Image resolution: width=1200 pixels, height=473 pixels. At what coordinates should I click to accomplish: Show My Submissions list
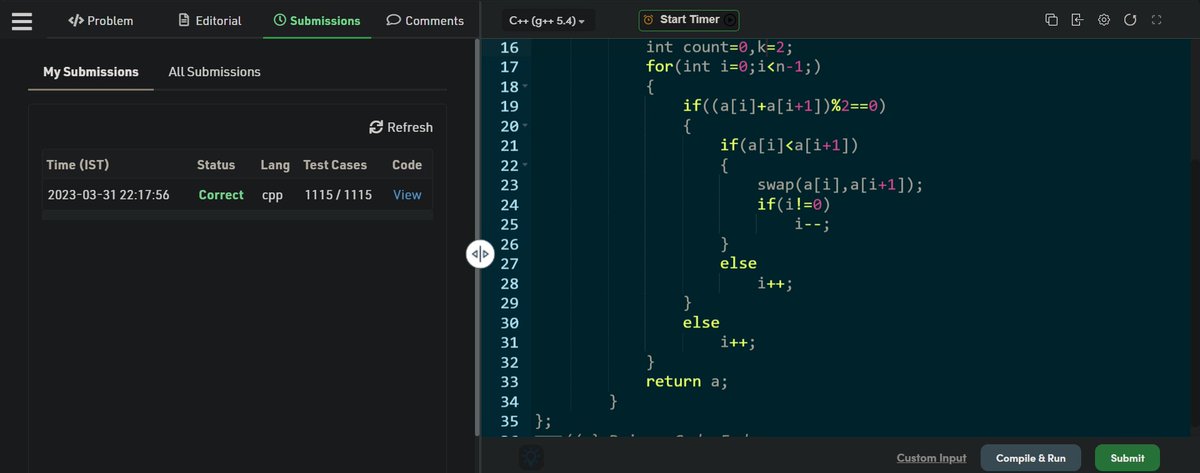point(91,72)
